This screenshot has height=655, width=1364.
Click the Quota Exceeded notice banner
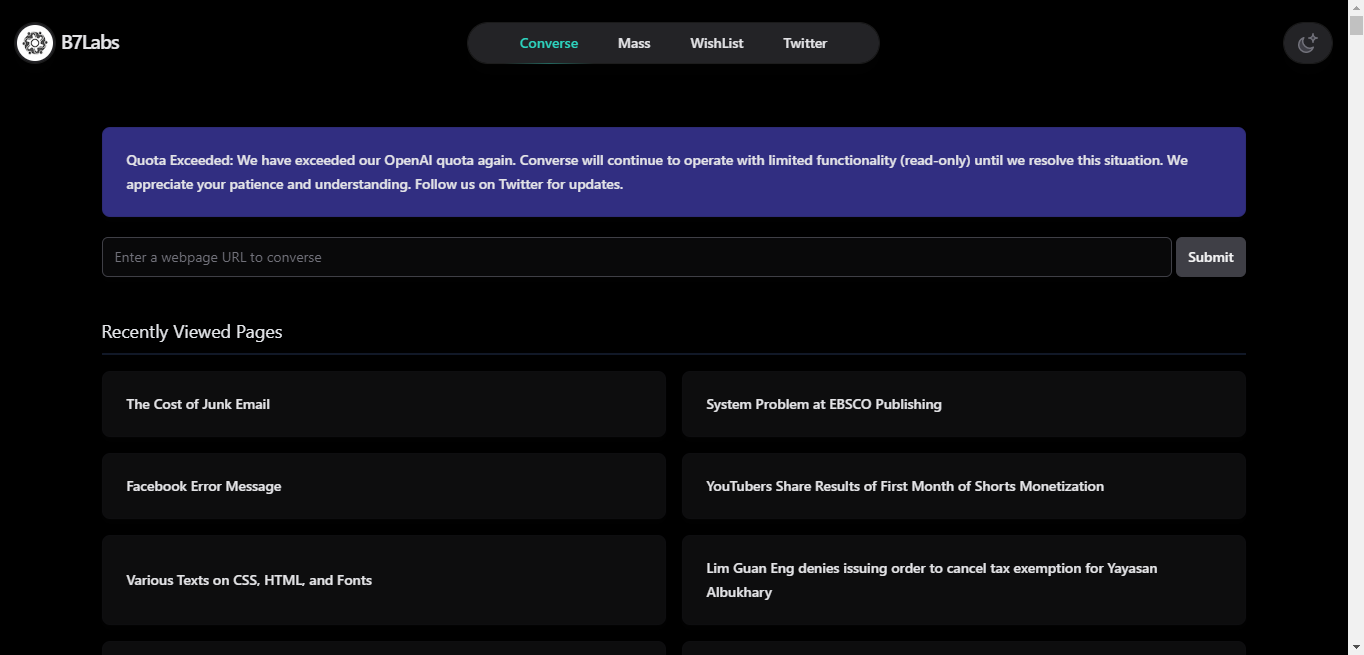tap(674, 172)
